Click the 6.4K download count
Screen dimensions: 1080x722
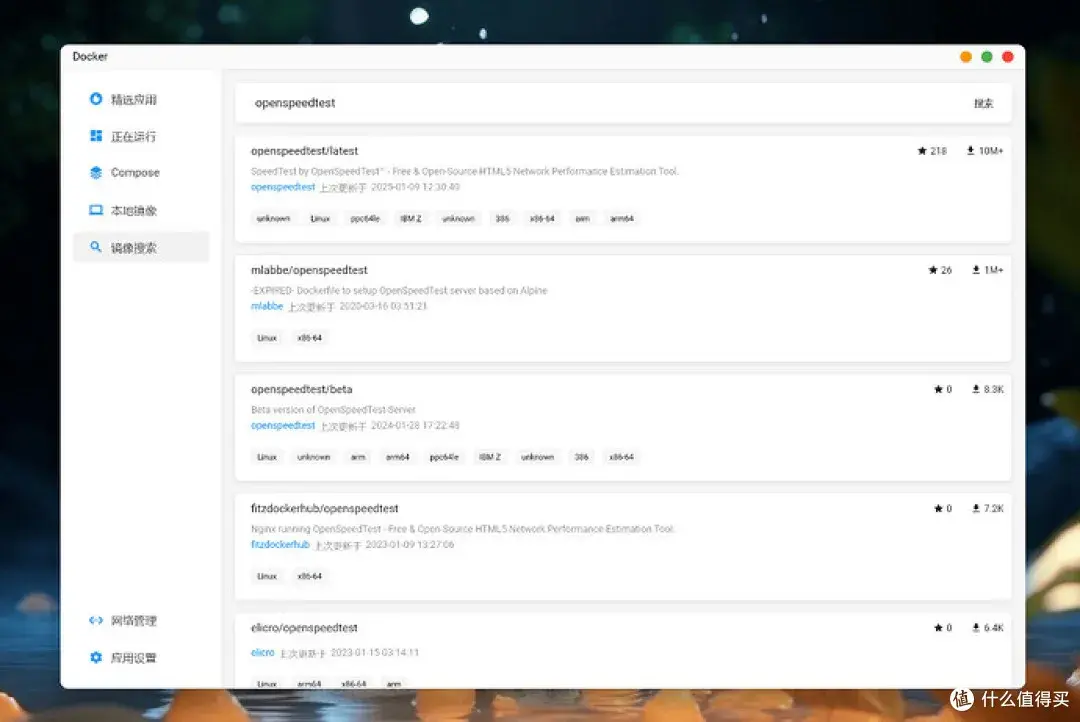click(x=994, y=628)
